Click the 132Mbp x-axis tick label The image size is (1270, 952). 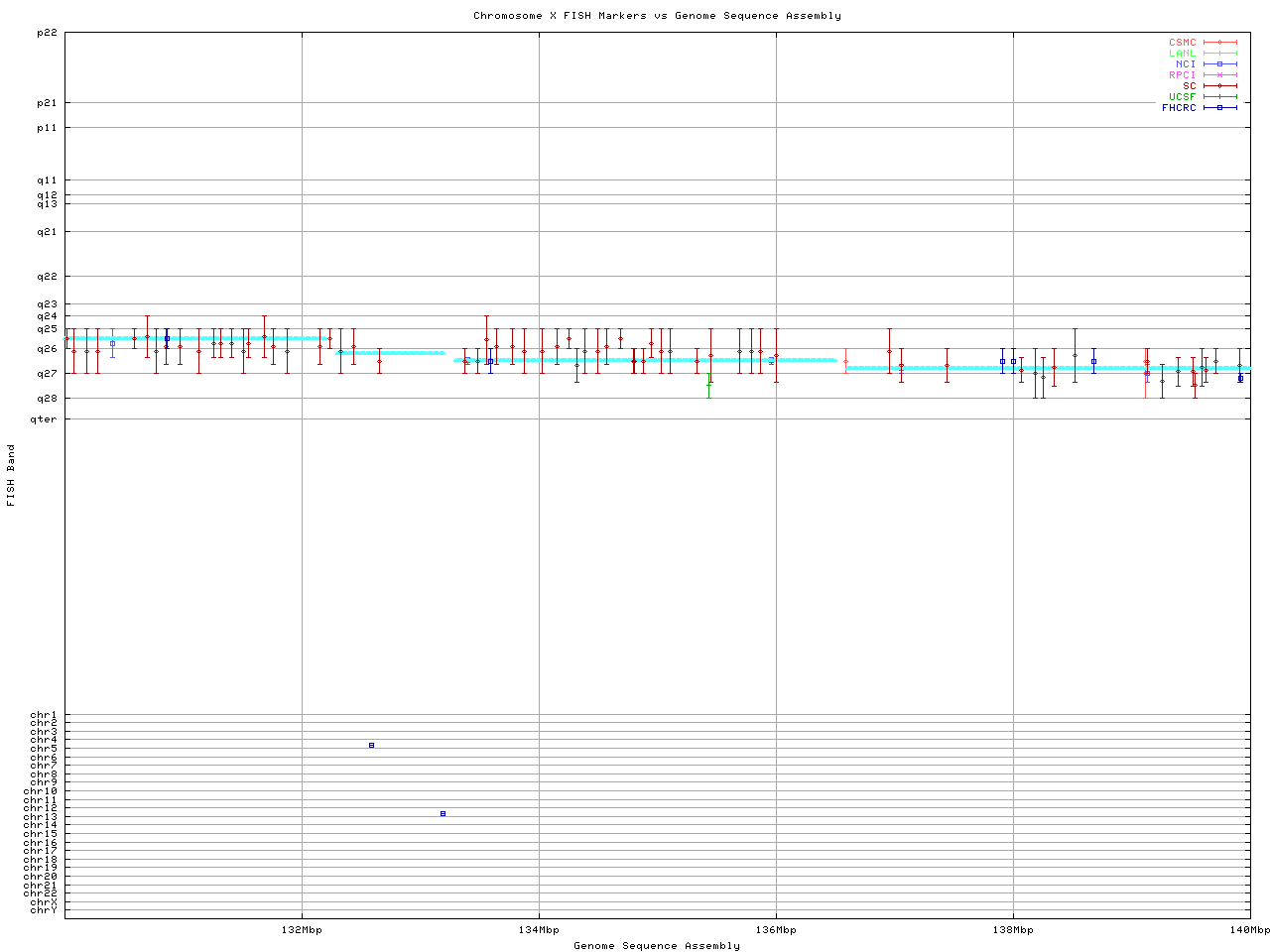click(x=302, y=930)
